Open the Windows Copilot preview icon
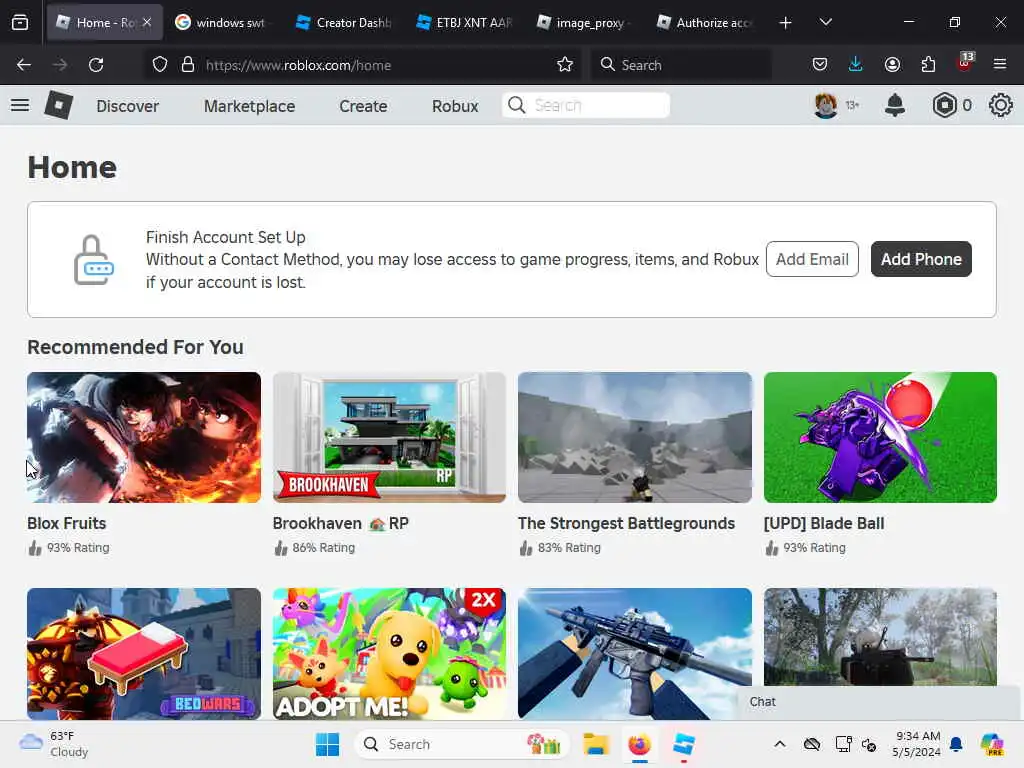This screenshot has width=1024, height=768. [992, 744]
